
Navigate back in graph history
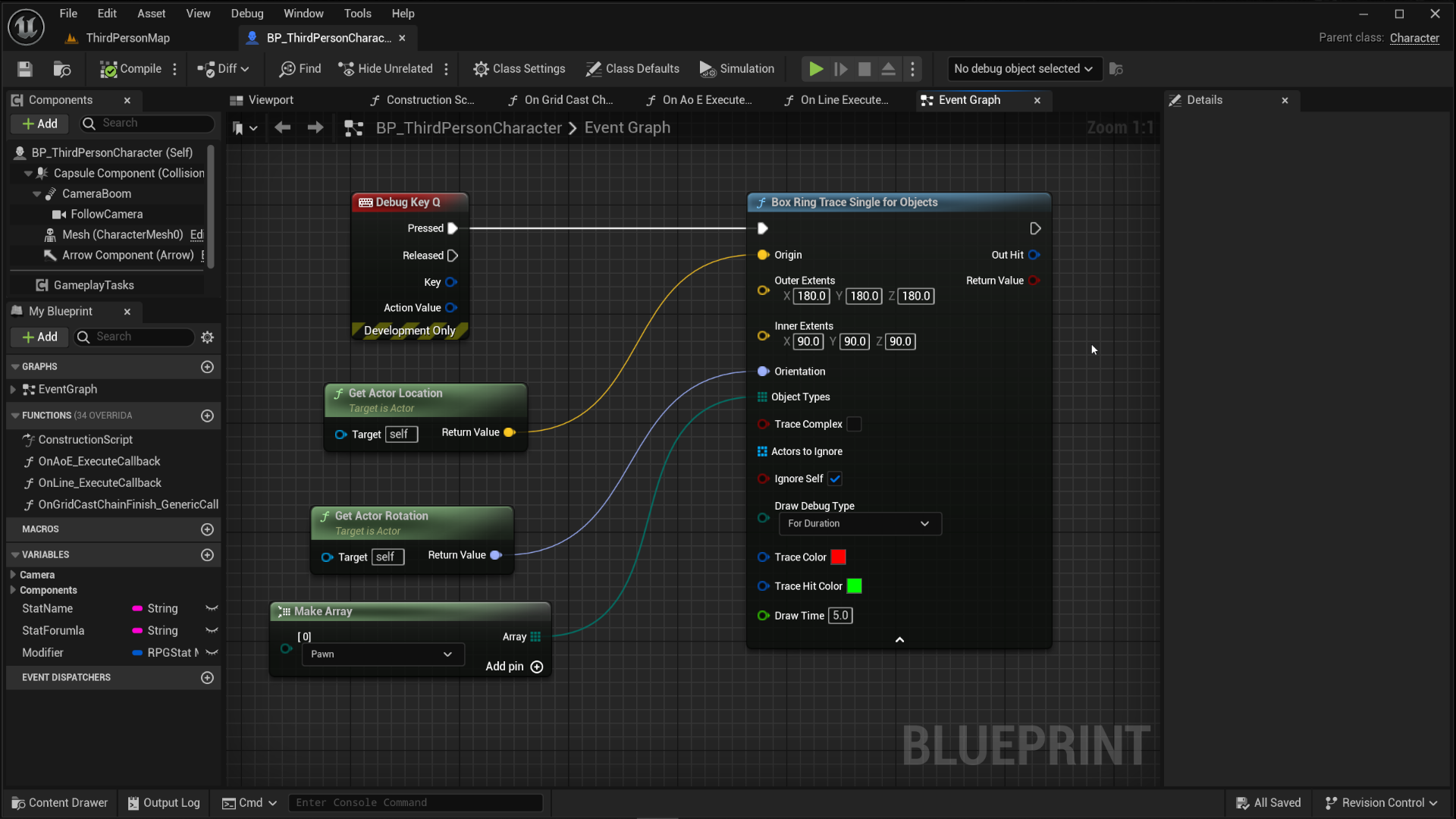pyautogui.click(x=283, y=128)
